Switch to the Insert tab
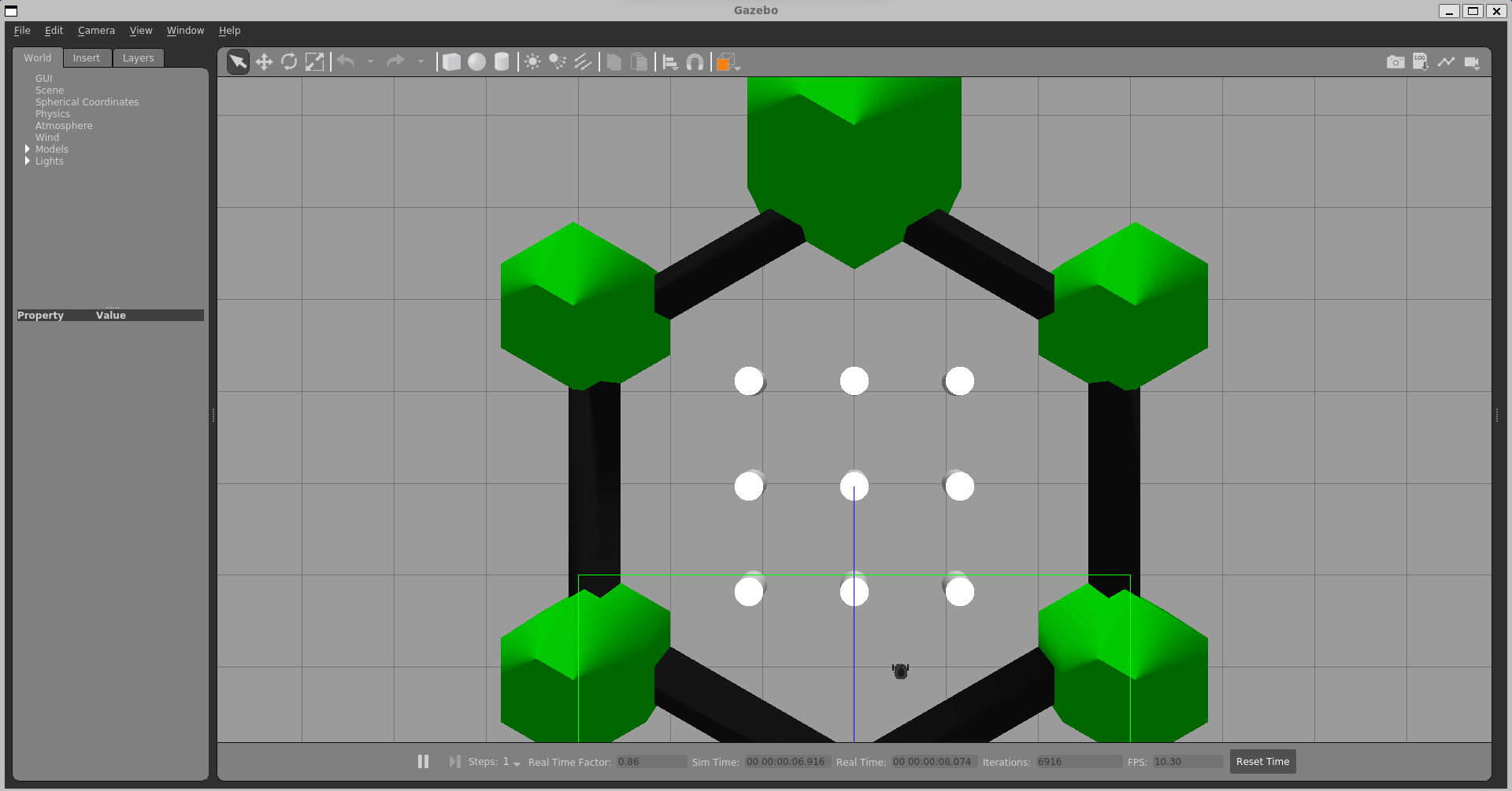The image size is (1512, 791). tap(87, 58)
